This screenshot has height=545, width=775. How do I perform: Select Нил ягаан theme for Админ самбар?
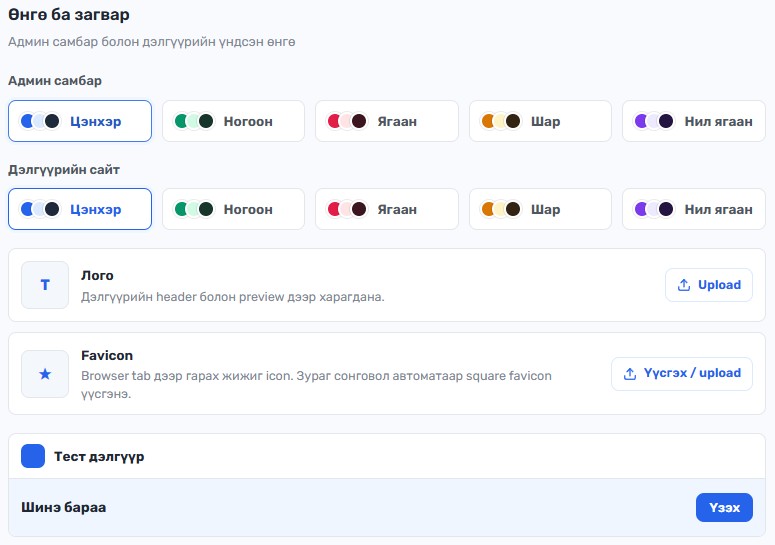coord(694,121)
